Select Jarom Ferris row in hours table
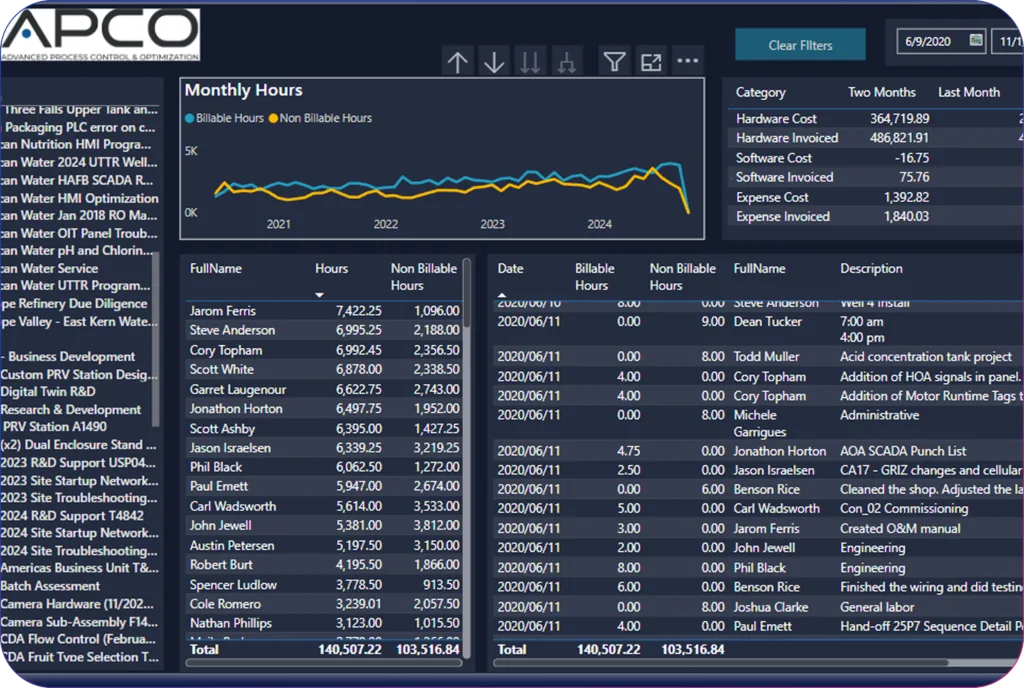Viewport: 1024px width, 688px height. click(x=222, y=311)
